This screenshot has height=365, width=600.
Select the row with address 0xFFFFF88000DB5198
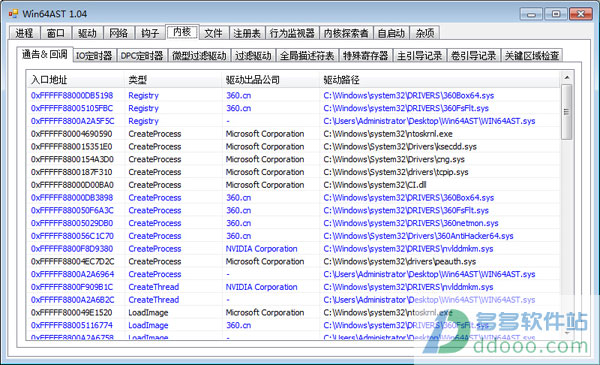(293, 95)
